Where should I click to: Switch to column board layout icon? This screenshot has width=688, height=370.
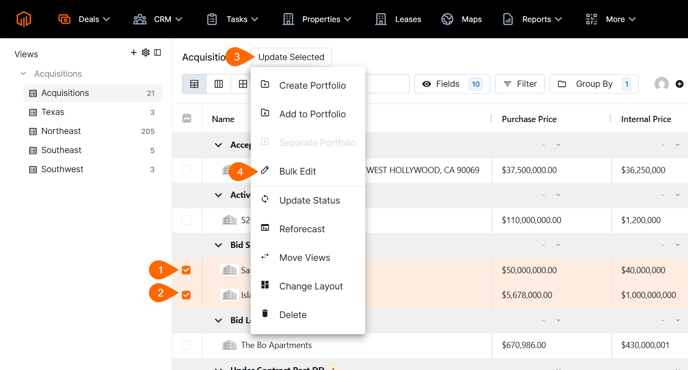219,84
